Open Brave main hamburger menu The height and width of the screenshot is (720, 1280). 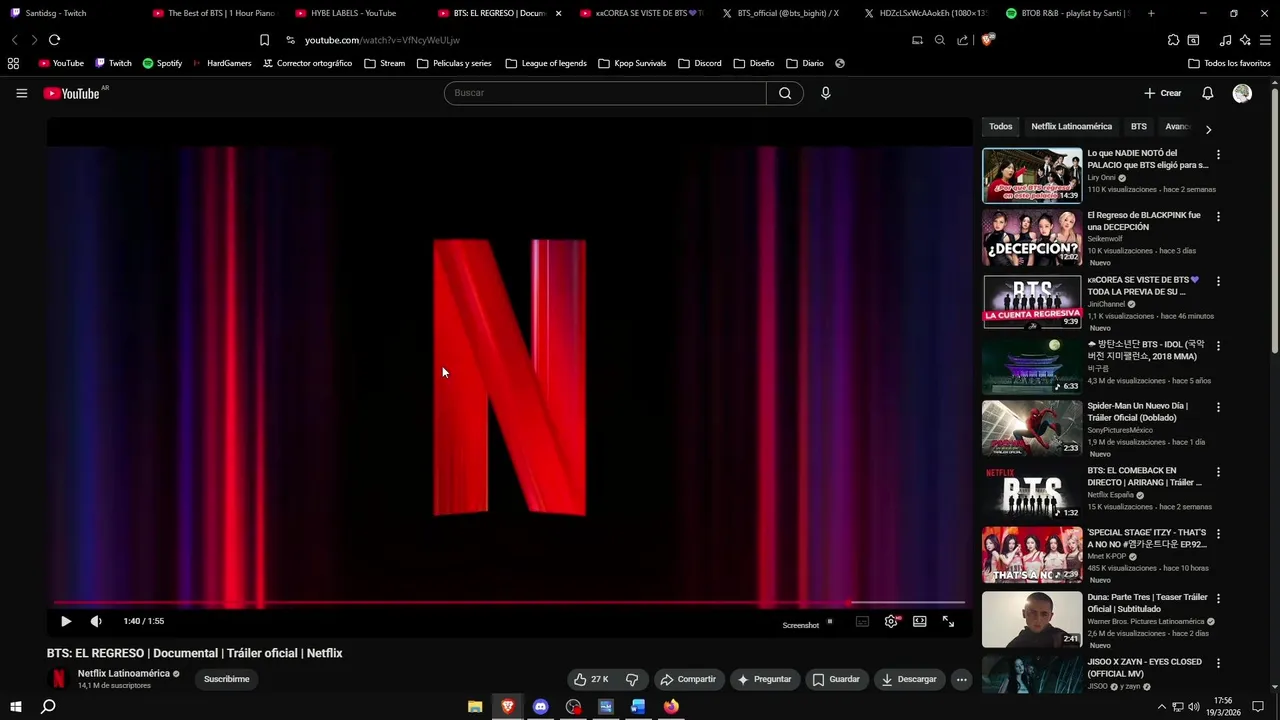(x=1265, y=40)
